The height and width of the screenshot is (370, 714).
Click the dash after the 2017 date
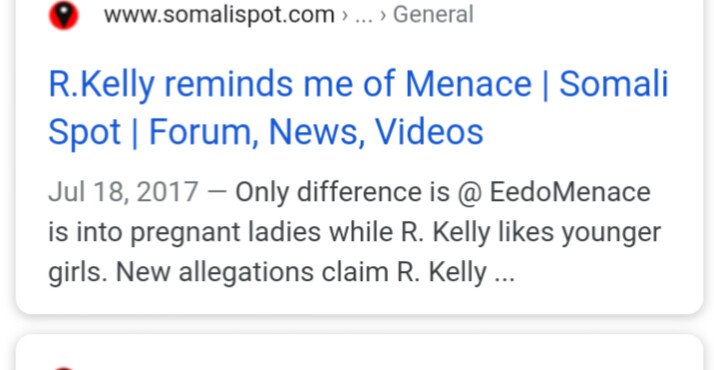pyautogui.click(x=217, y=192)
